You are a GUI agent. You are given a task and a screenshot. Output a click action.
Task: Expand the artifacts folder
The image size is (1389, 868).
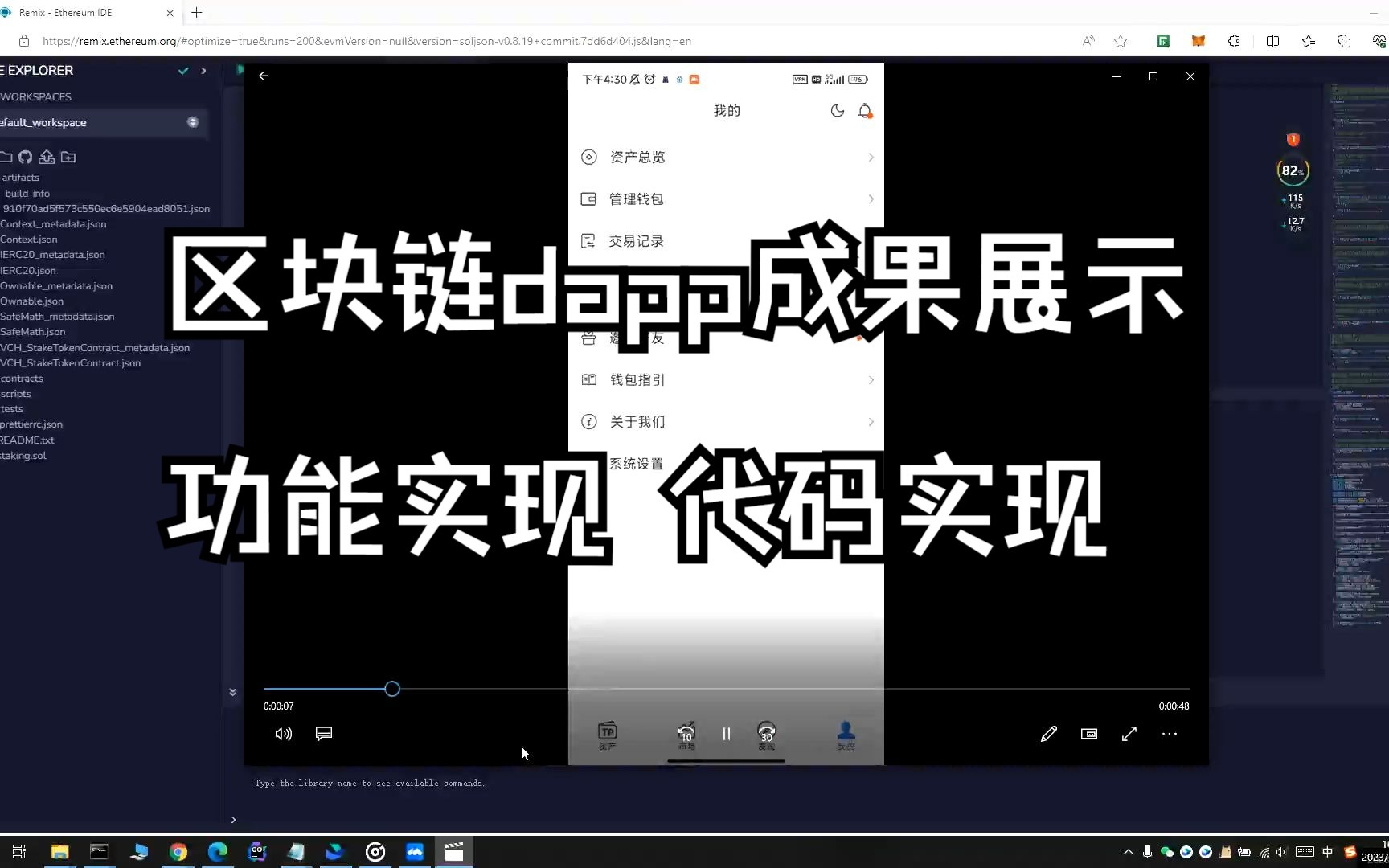click(x=20, y=178)
